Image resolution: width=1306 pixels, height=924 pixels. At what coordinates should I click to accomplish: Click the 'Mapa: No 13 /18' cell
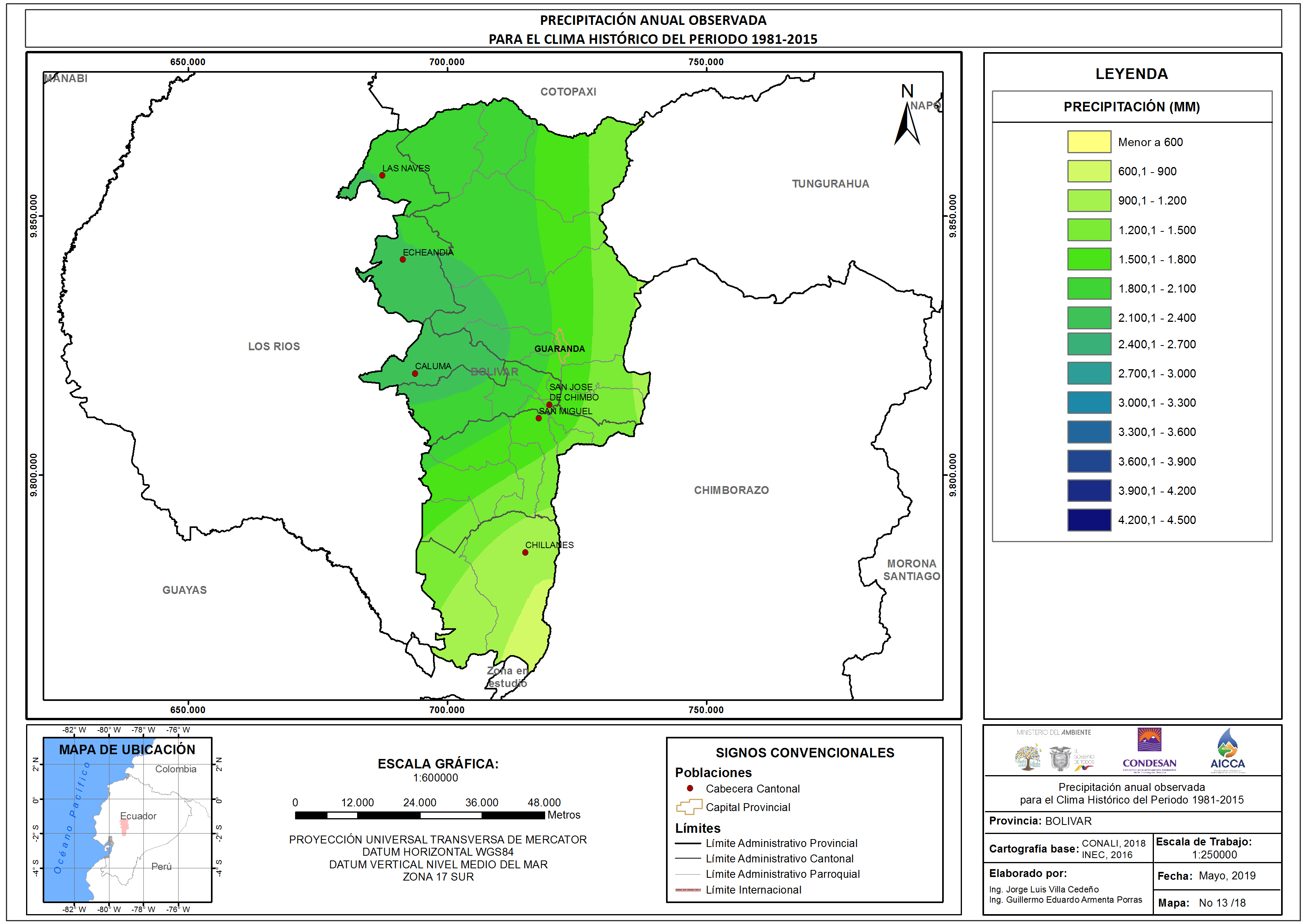1217,902
